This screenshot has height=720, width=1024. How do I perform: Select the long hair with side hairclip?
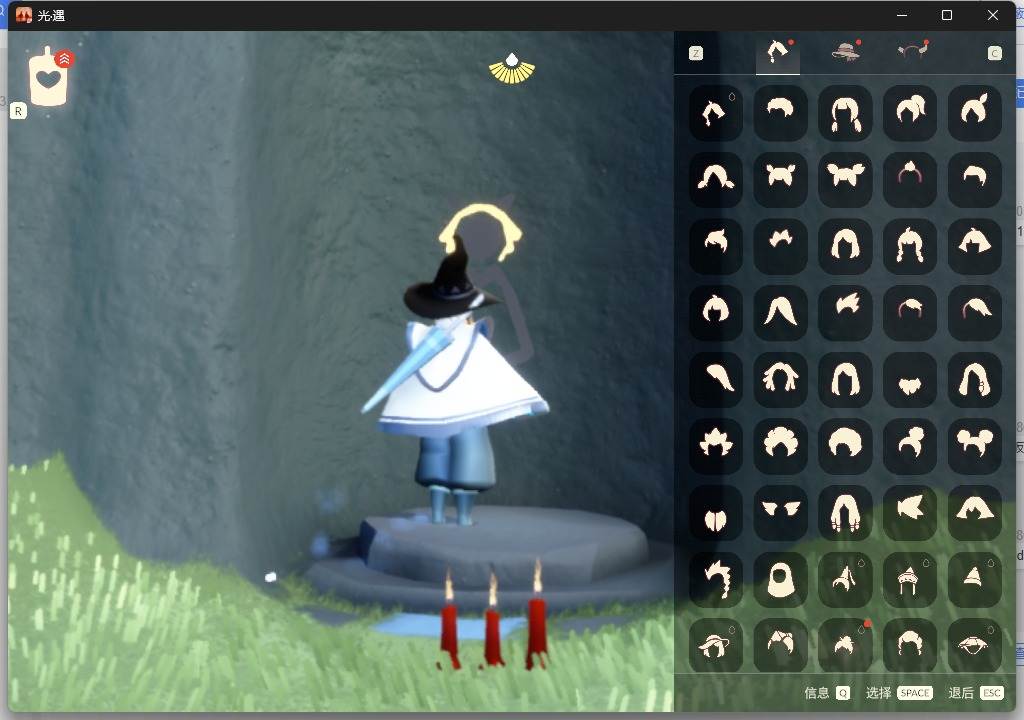(x=974, y=380)
